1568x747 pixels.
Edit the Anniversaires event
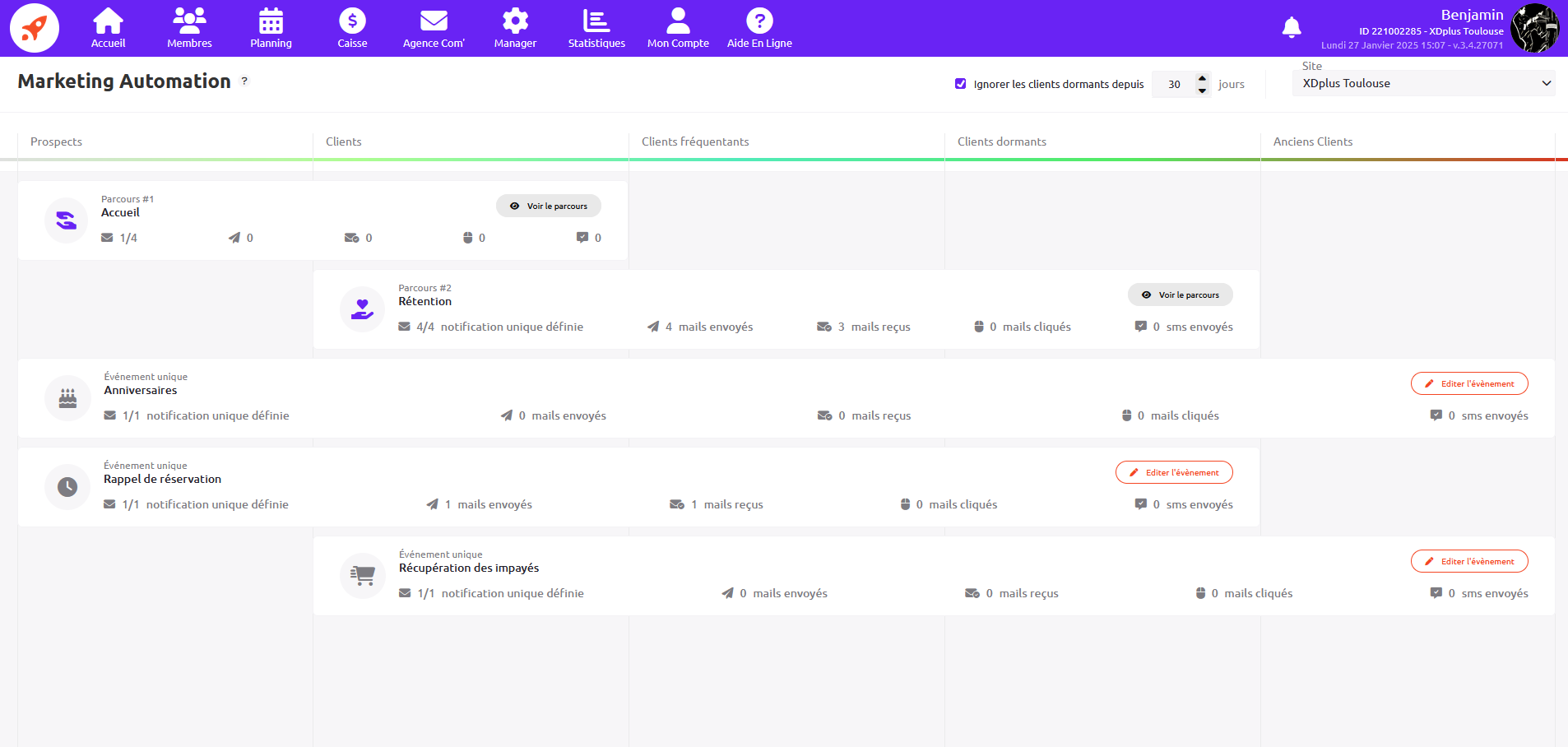point(1468,383)
